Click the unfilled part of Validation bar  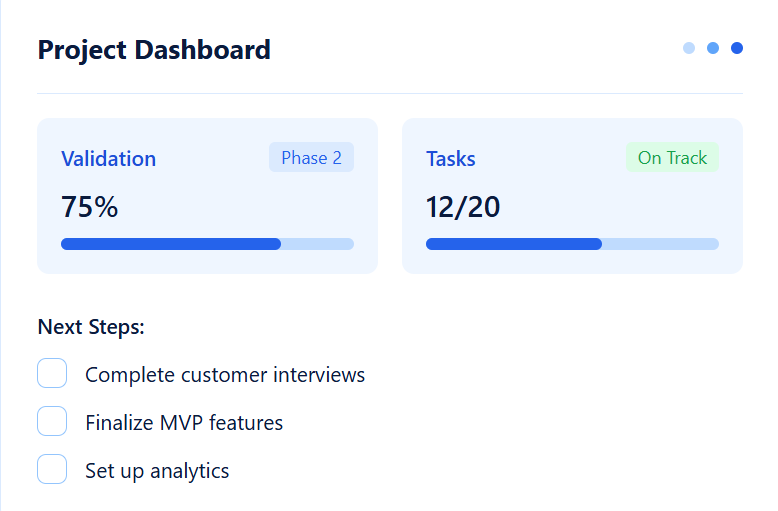pos(317,244)
